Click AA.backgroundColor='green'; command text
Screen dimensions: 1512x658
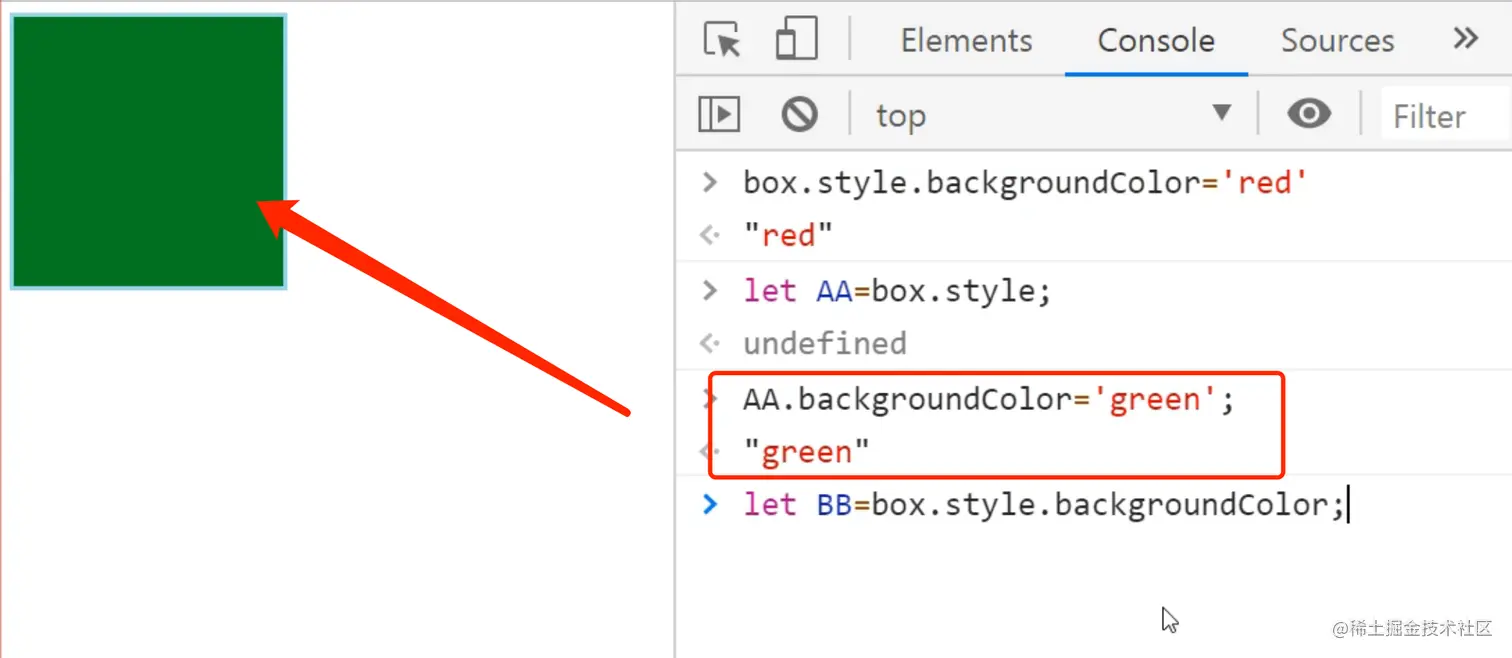(x=989, y=400)
